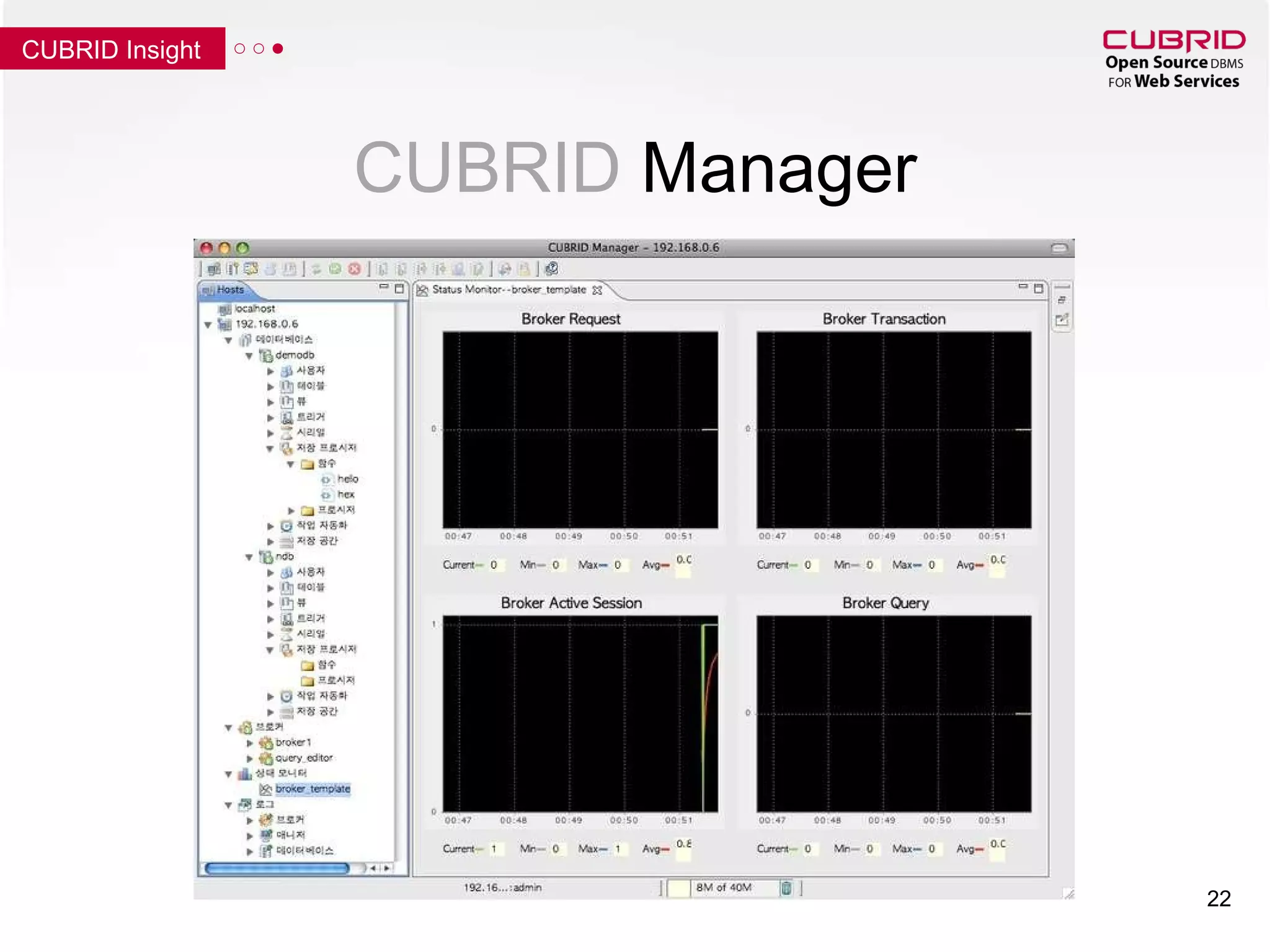This screenshot has height=952, width=1270.
Task: Expand 테이블 under demodb
Action: [270, 387]
